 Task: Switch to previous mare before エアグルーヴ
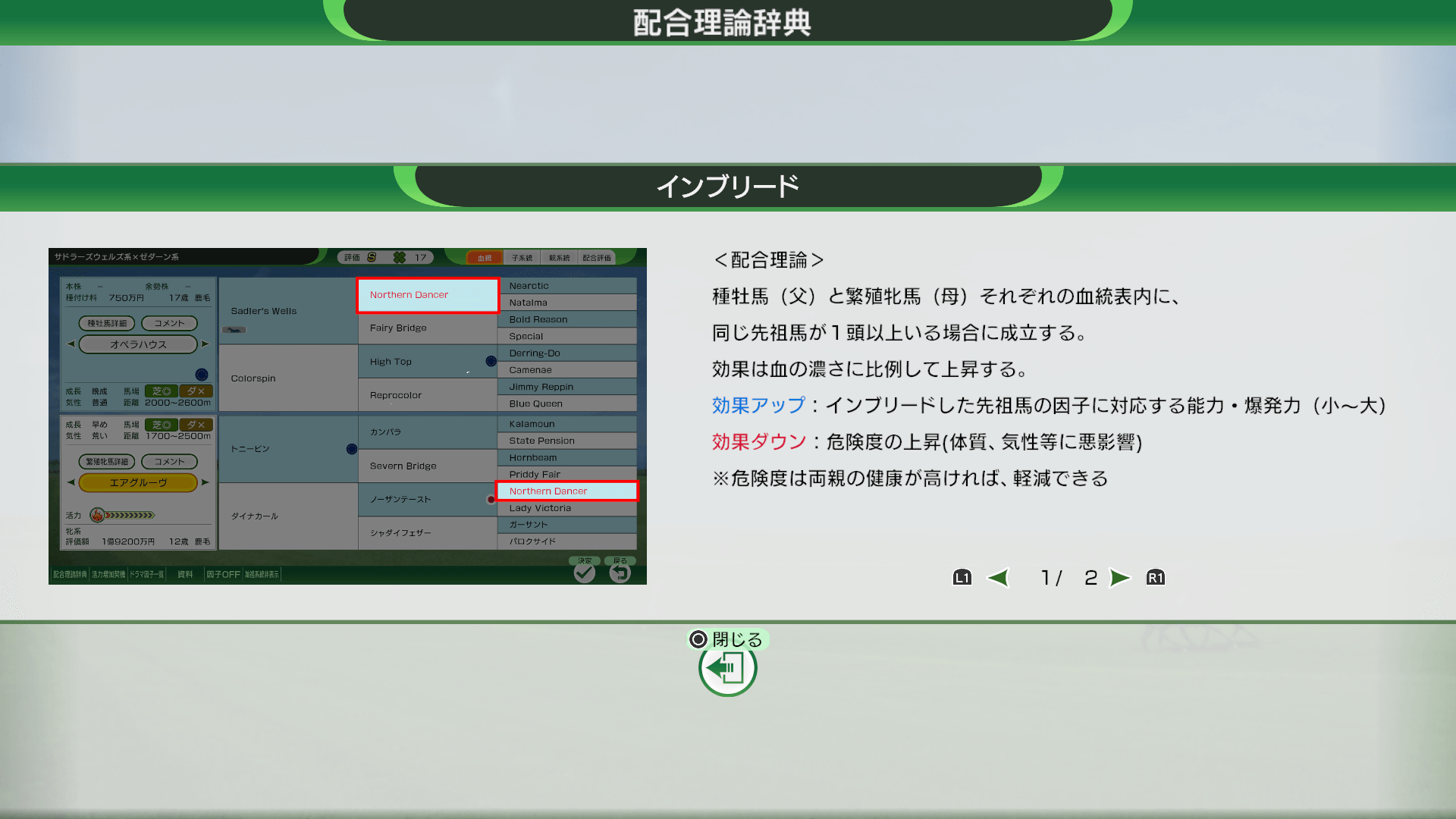click(71, 482)
